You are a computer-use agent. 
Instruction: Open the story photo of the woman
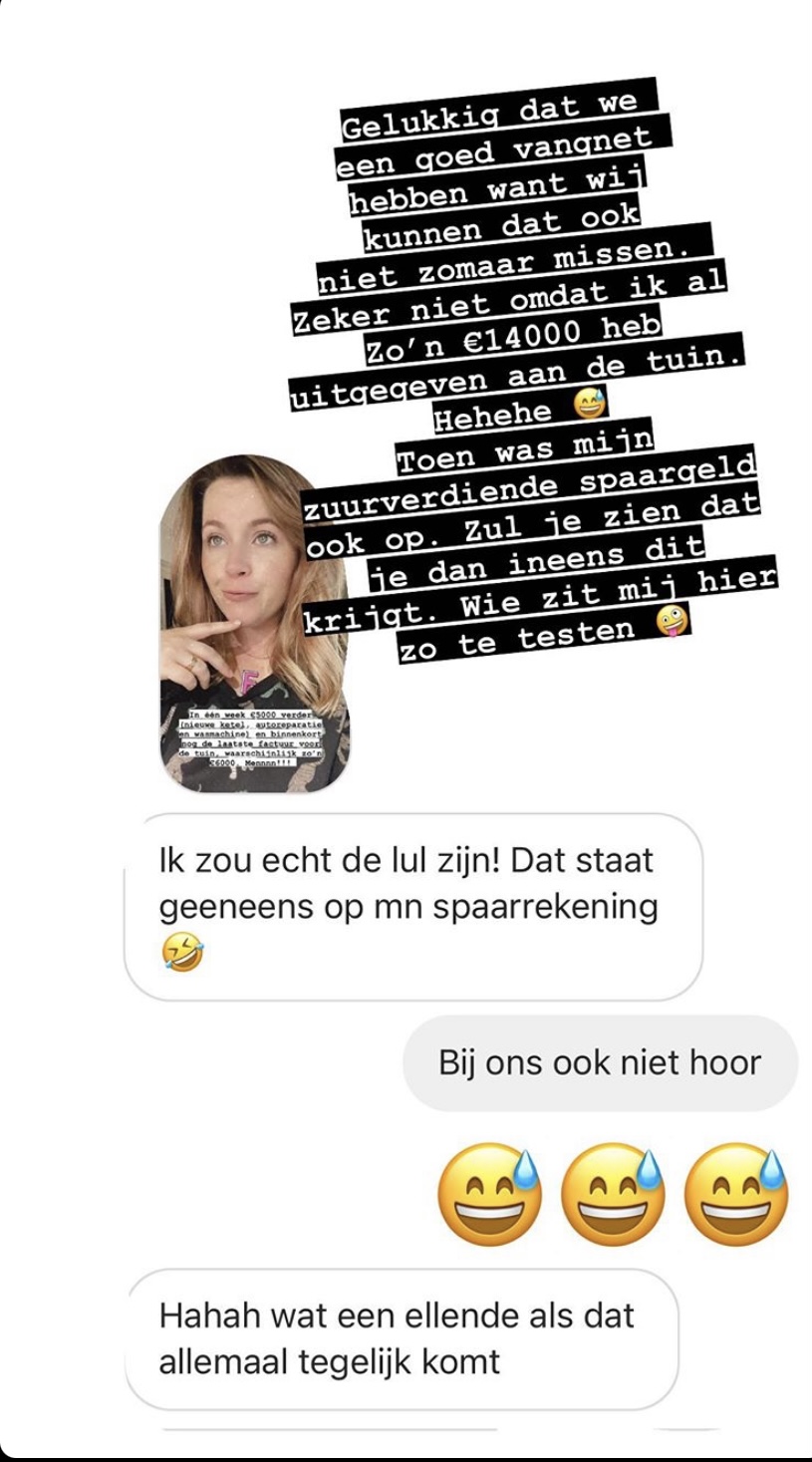click(254, 624)
